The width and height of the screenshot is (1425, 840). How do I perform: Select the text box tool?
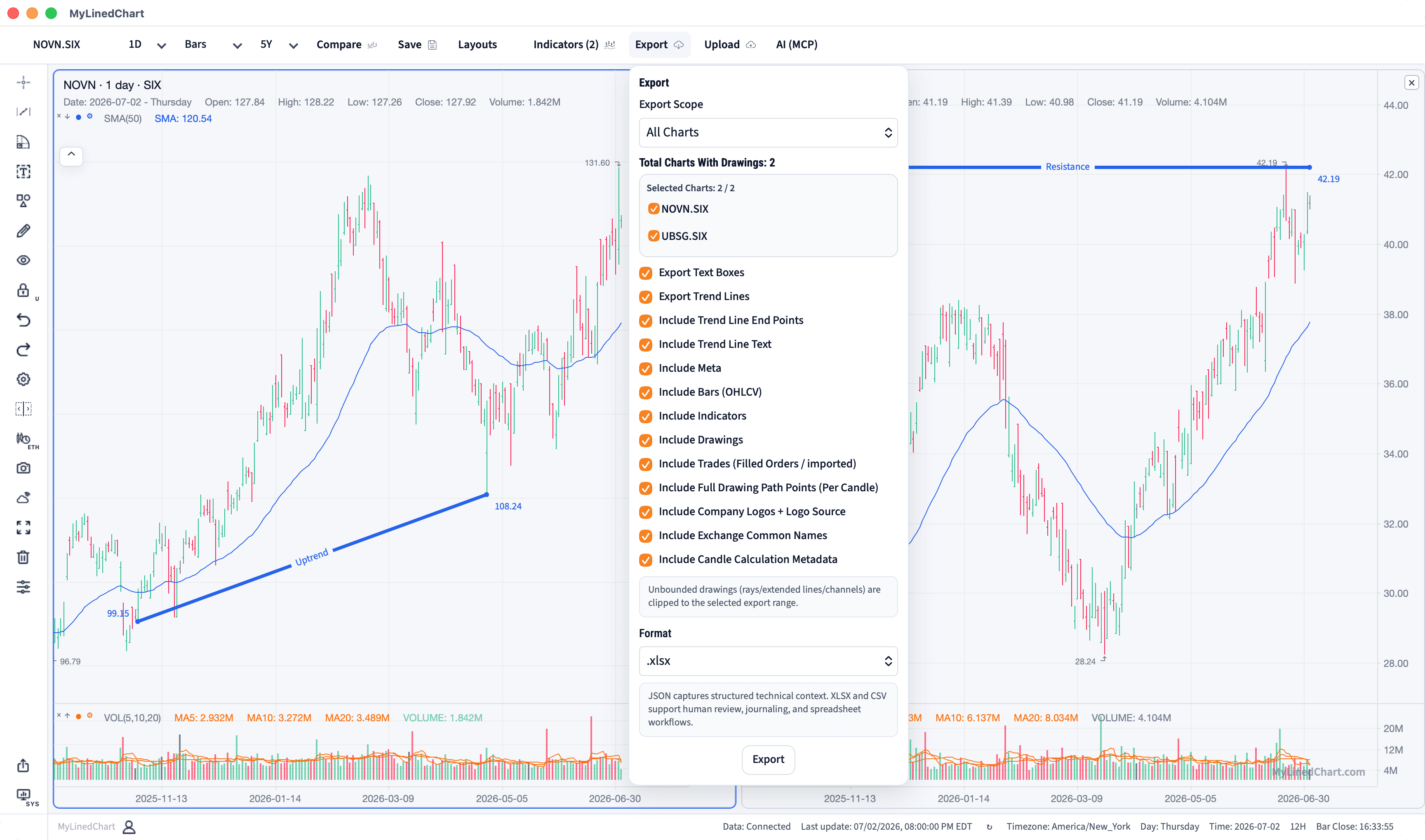(23, 171)
